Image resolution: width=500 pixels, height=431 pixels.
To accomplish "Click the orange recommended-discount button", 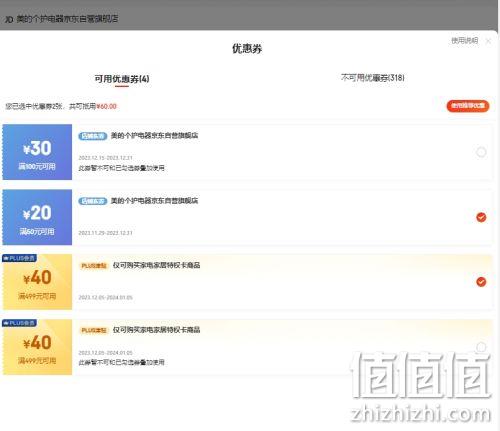I will pos(468,106).
